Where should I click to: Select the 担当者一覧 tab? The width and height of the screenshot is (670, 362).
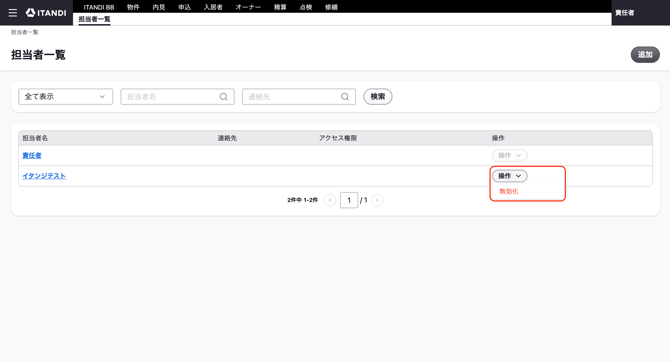tap(94, 19)
